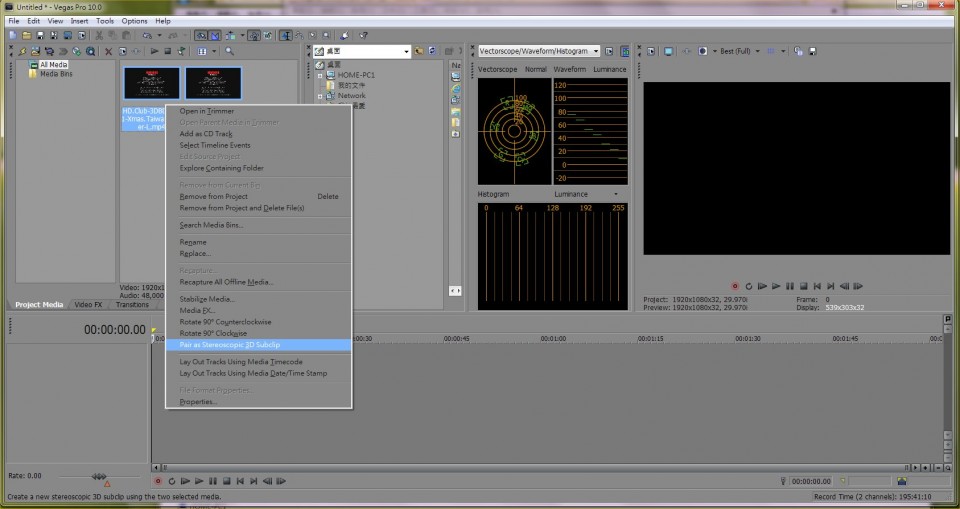Select Explore Containing Folder menu entry

point(221,168)
